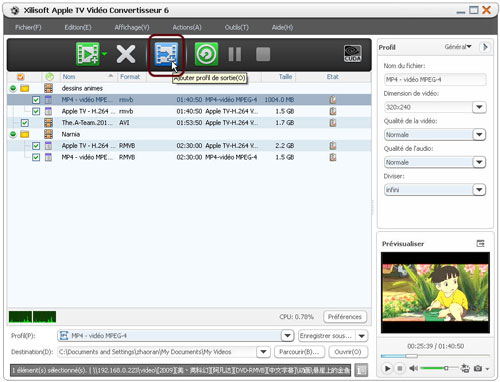
Task: Click the preview seek progress slider
Action: tap(435, 356)
